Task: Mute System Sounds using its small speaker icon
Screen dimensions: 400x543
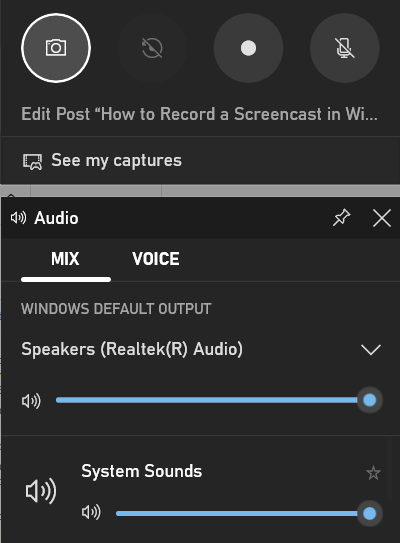Action: coord(91,512)
